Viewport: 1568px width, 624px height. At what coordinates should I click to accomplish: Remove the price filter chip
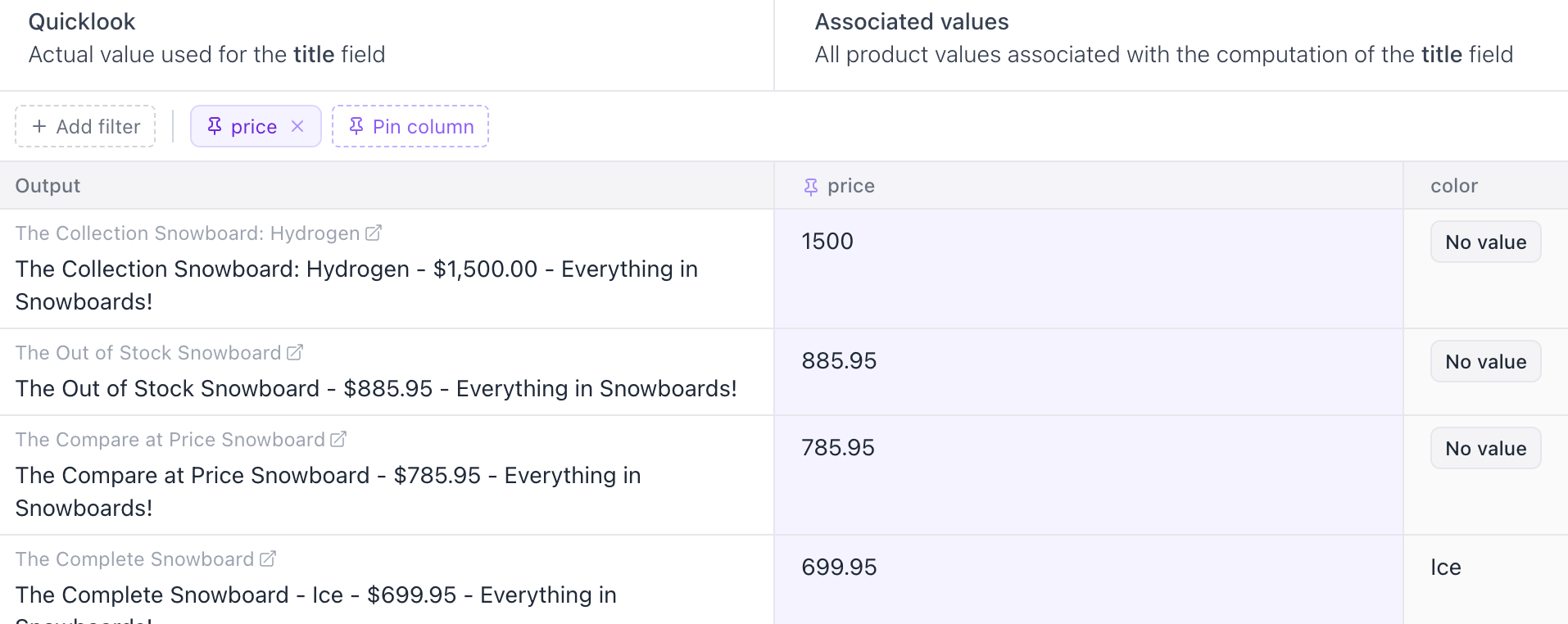click(x=298, y=126)
